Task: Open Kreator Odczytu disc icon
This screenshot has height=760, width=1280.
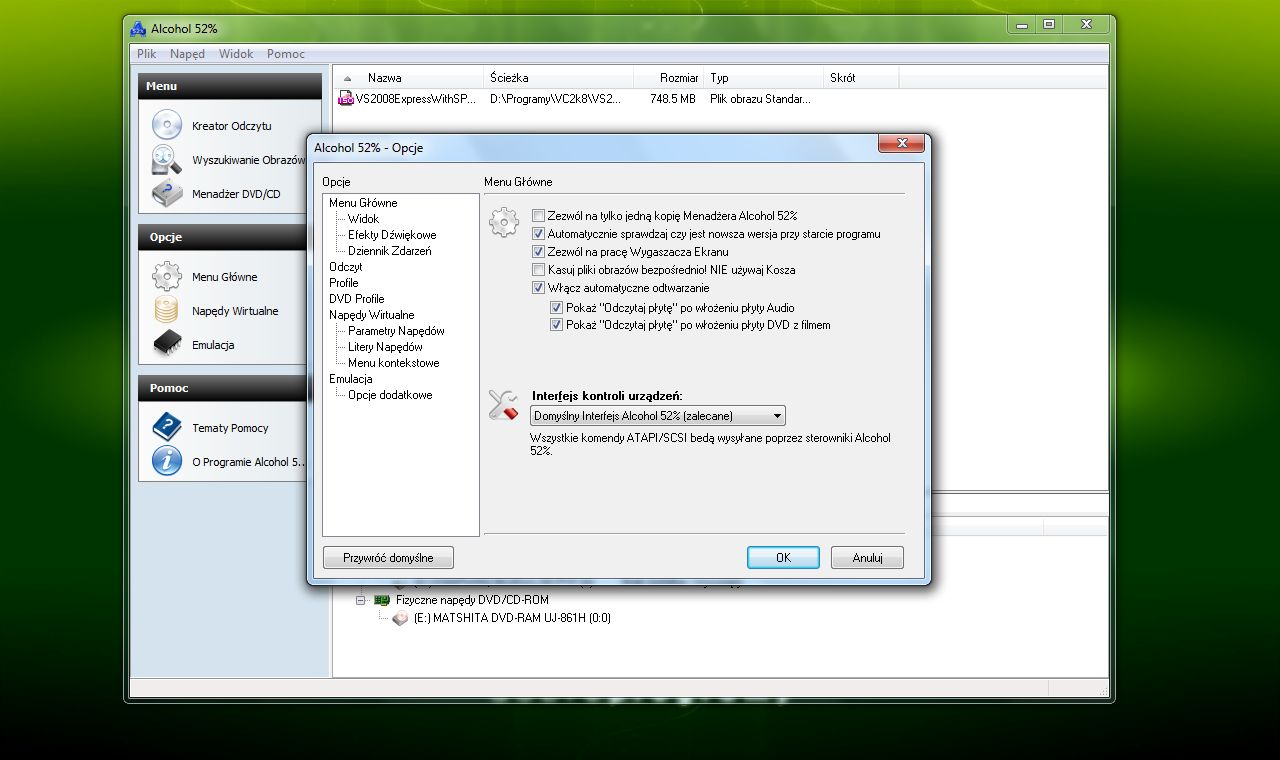Action: [166, 125]
